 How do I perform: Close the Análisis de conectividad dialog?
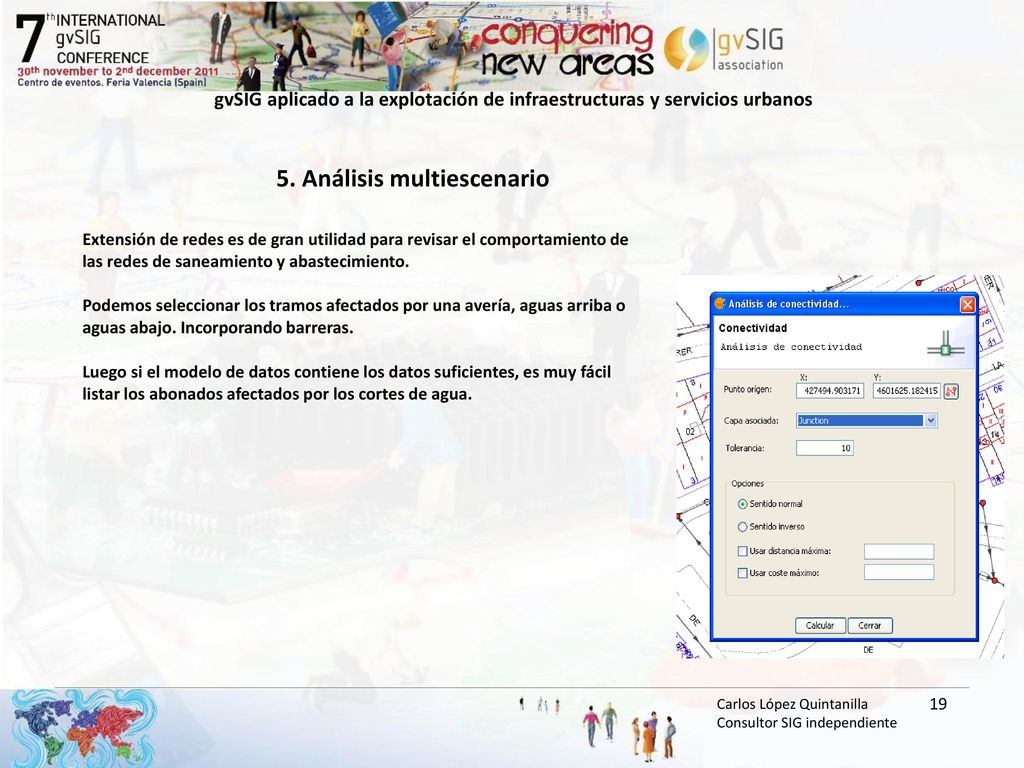[967, 304]
